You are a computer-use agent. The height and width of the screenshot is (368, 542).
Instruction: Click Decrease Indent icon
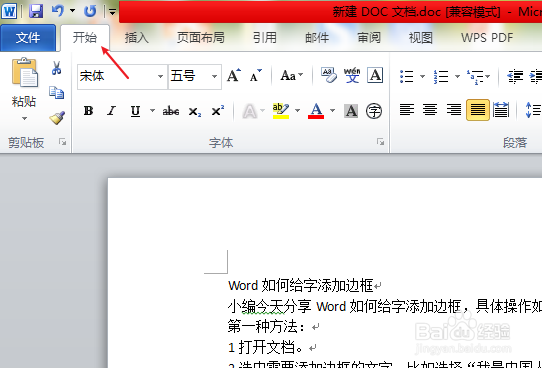515,76
